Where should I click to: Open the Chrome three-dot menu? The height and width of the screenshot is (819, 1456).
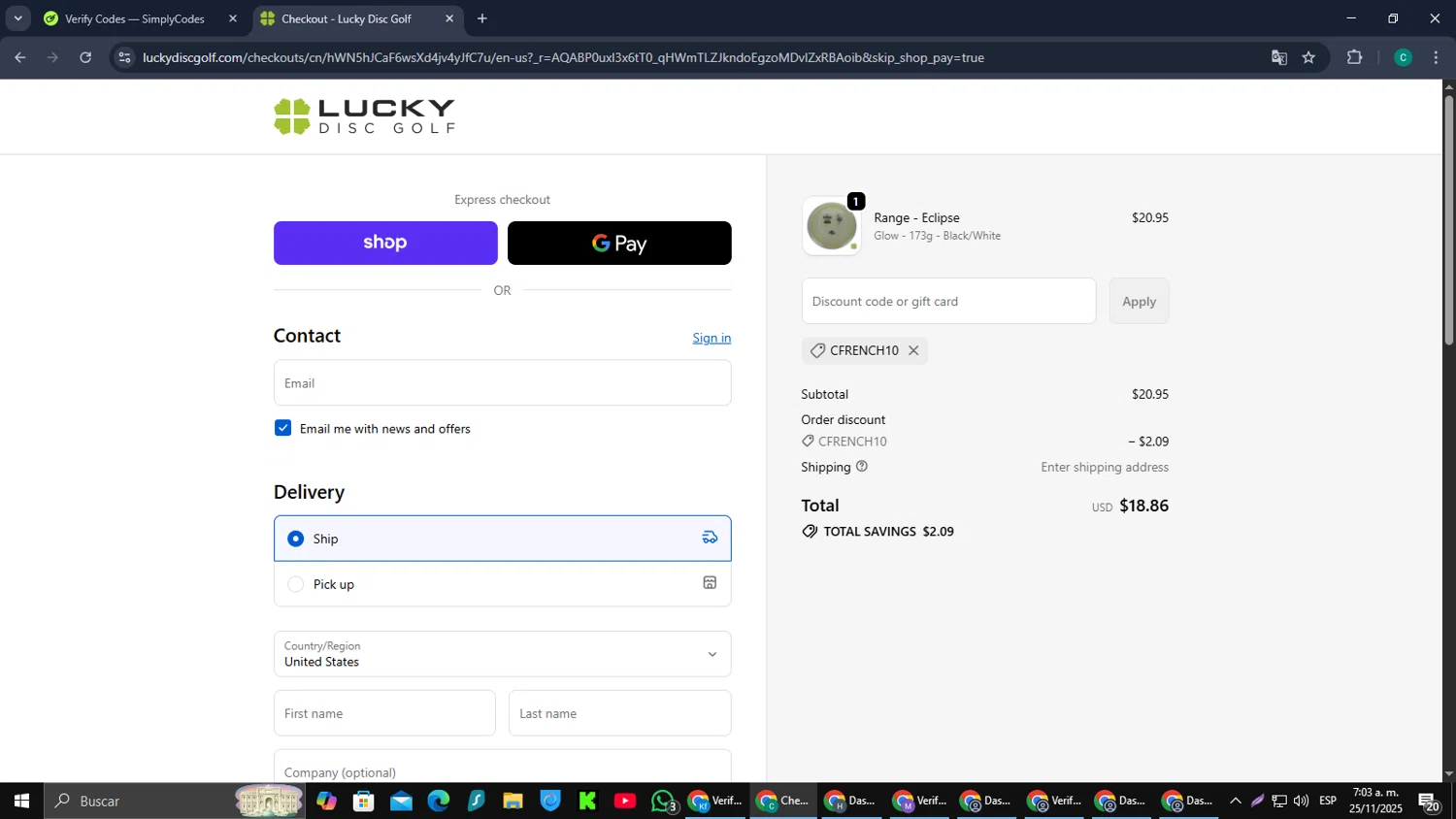click(x=1436, y=57)
